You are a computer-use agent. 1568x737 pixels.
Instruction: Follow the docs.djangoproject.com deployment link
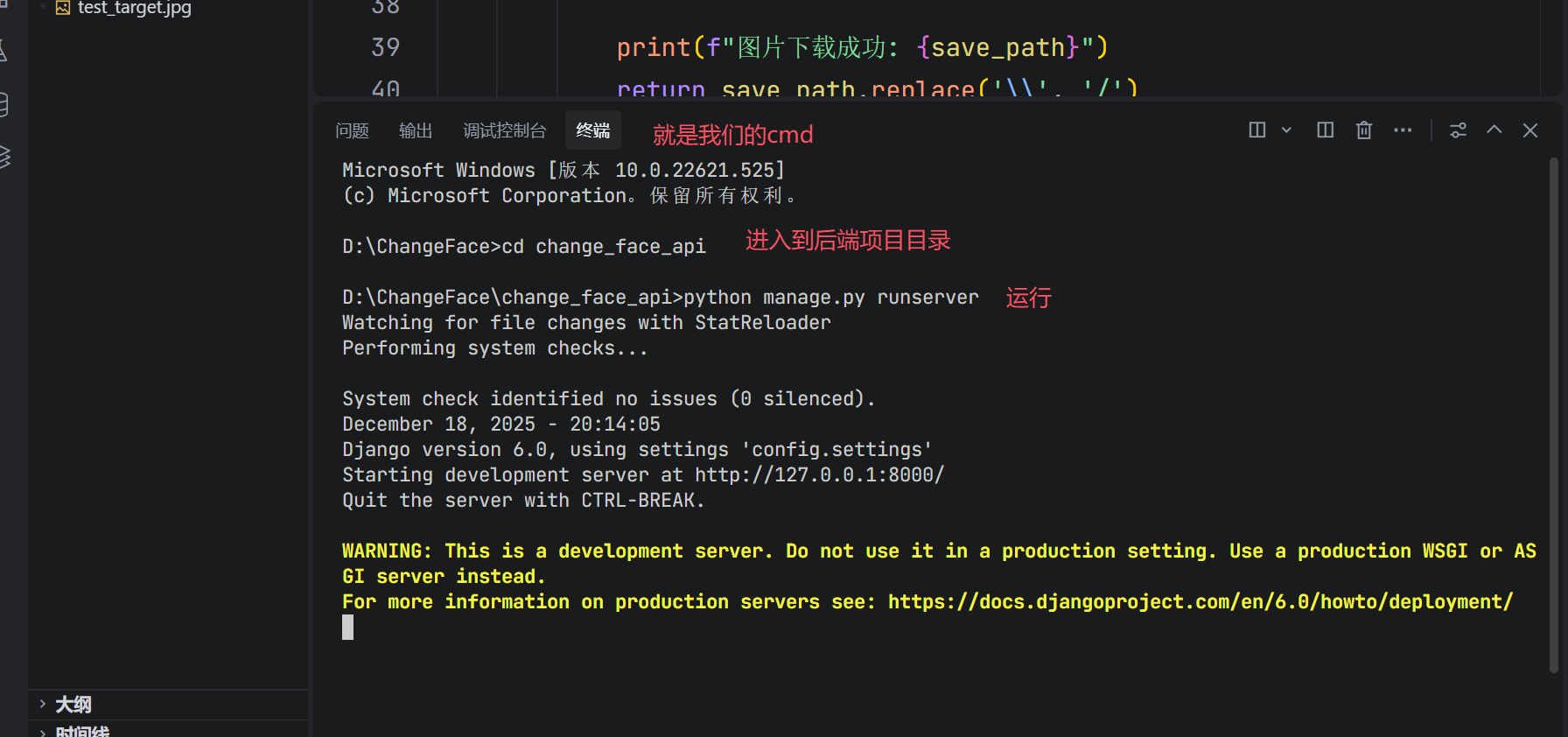coord(1200,602)
